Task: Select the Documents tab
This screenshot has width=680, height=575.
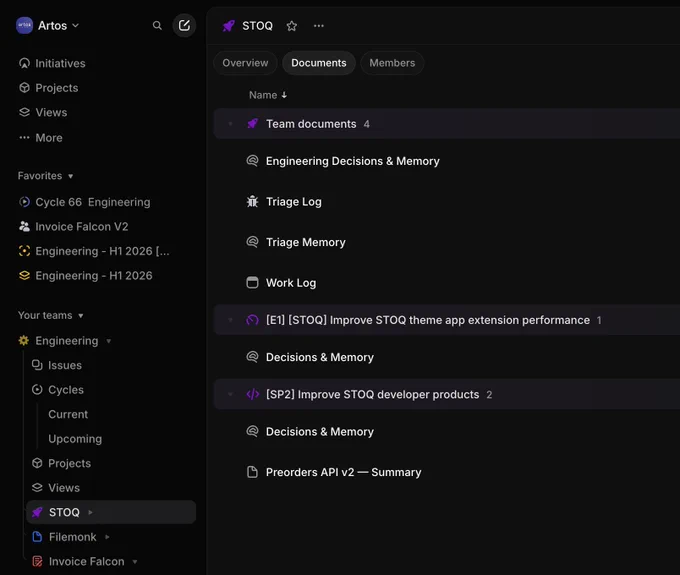Action: pyautogui.click(x=319, y=63)
